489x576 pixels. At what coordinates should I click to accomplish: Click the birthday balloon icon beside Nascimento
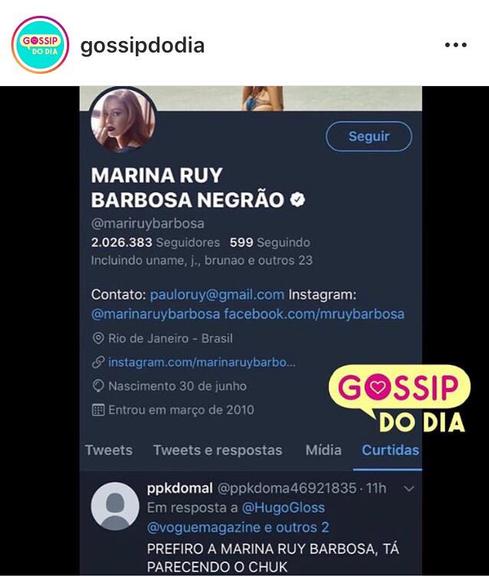point(98,386)
